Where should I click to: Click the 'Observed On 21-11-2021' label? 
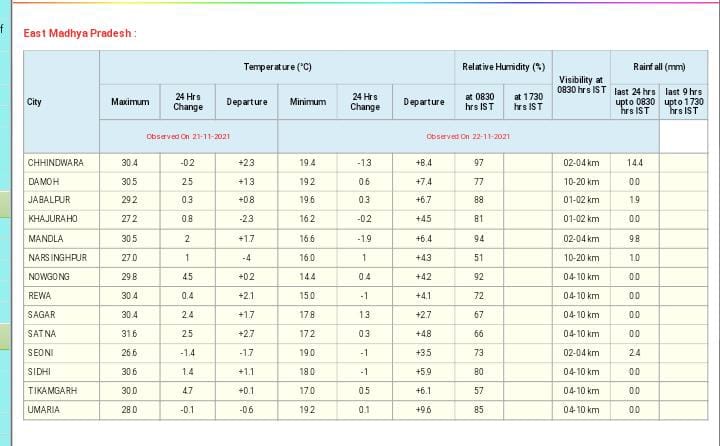pos(188,136)
